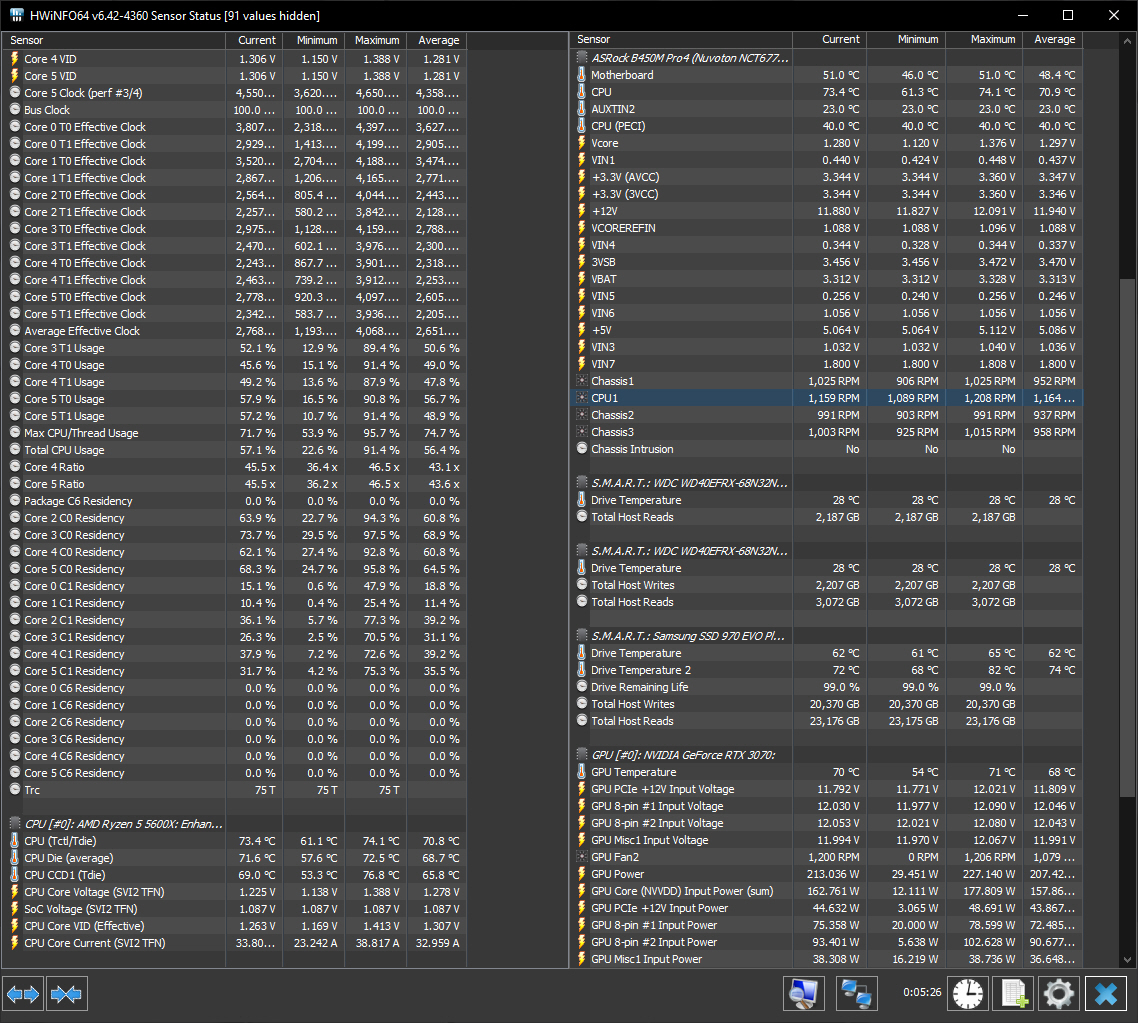Select the Package C6 Residency row
The width and height of the screenshot is (1138, 1023).
(x=234, y=501)
